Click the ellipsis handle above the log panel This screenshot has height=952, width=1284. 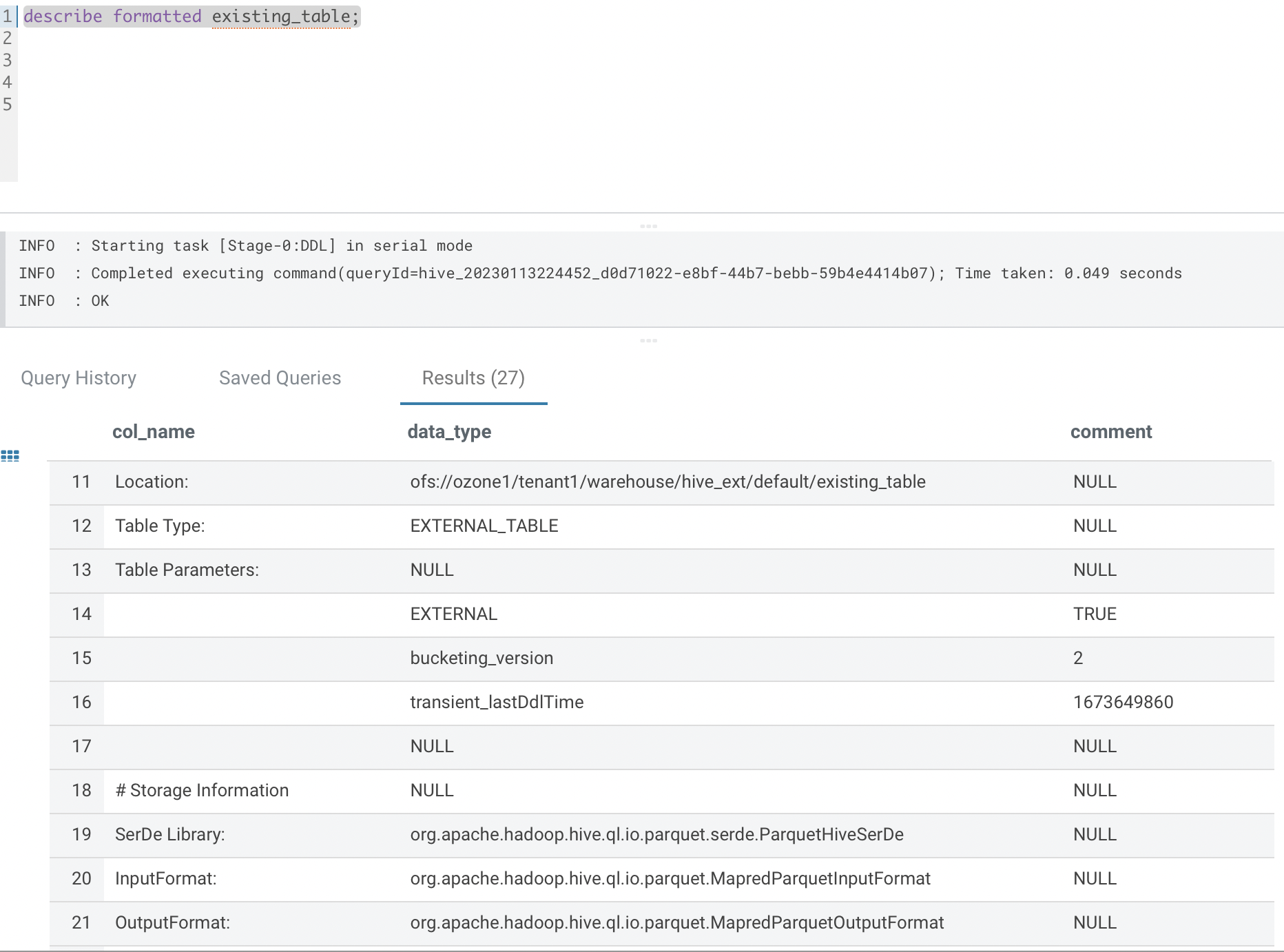pyautogui.click(x=648, y=225)
